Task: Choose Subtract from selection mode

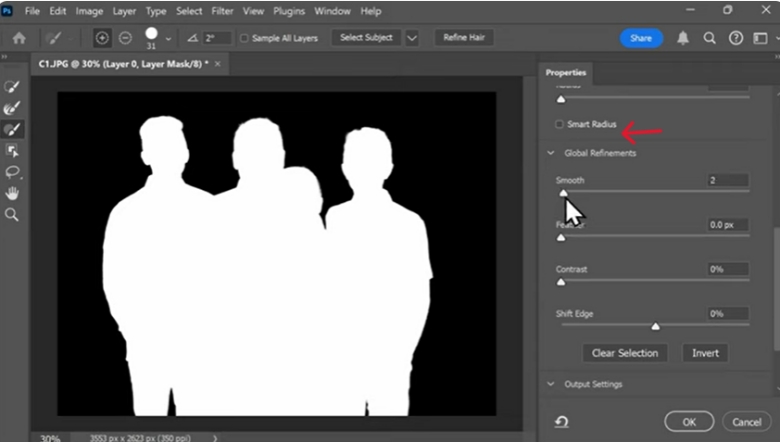Action: (125, 38)
